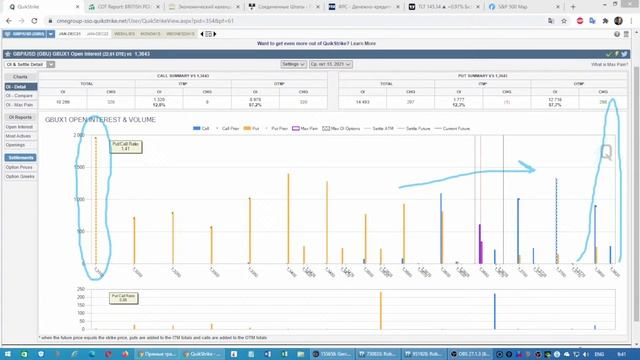The image size is (640, 360).
Task: Open the expiration calendar icon
Action: pos(208,34)
